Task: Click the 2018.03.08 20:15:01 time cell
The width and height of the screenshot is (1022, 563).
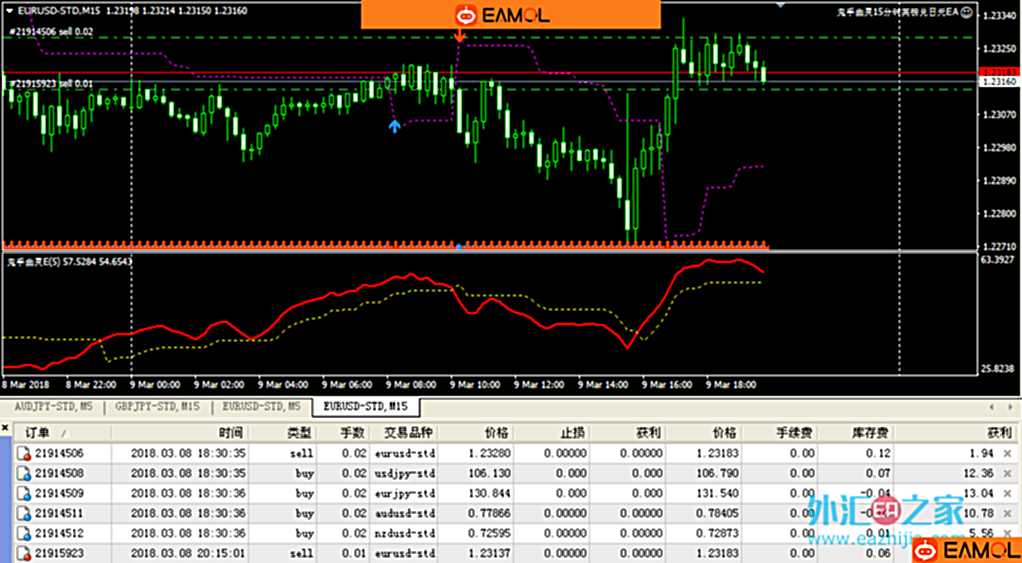Action: pos(188,555)
